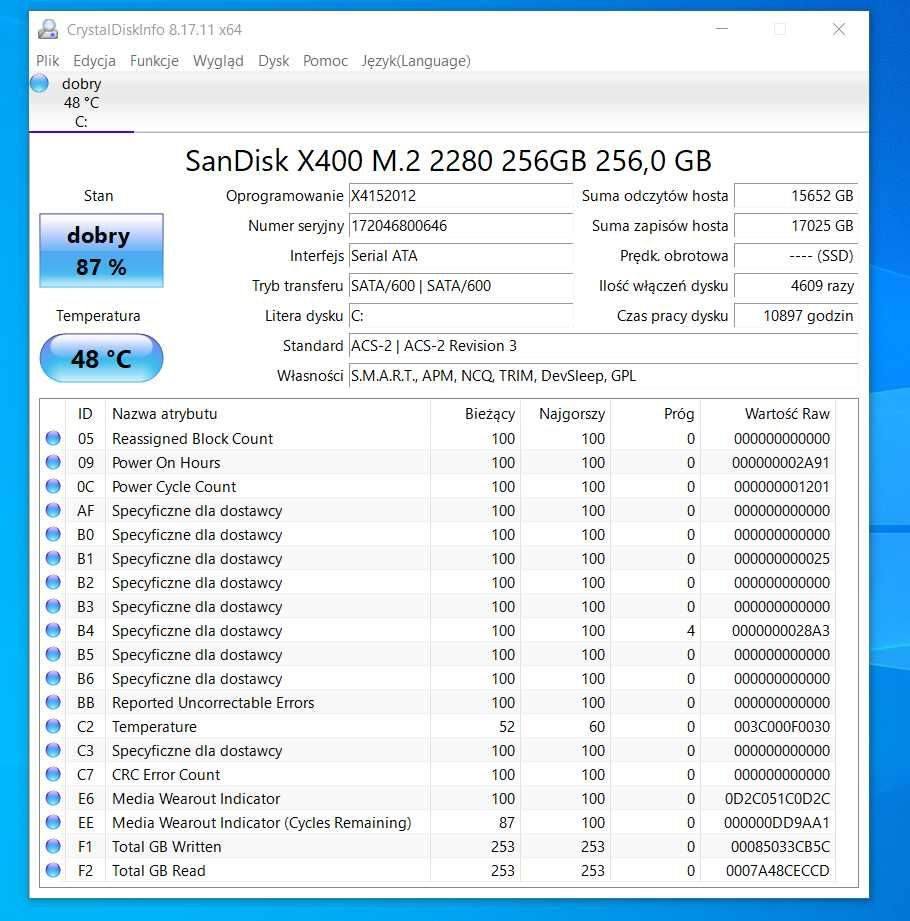Open the Edycja menu
Screen dimensions: 910x921
(x=94, y=61)
